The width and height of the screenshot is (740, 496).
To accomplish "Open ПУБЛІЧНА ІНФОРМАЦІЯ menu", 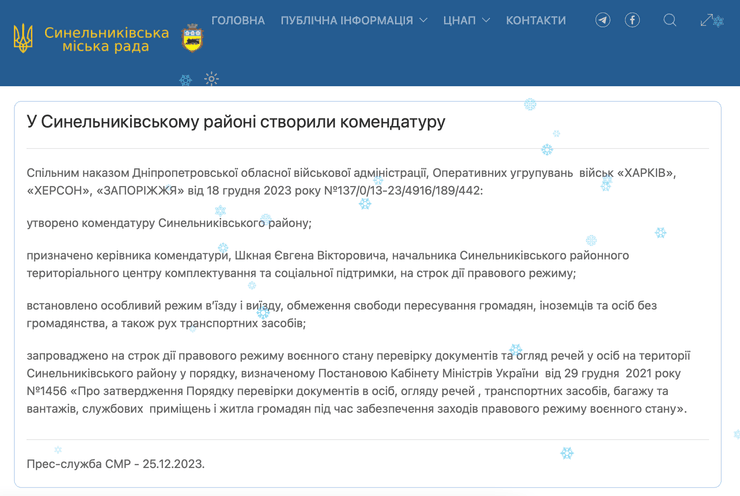I will pyautogui.click(x=347, y=20).
